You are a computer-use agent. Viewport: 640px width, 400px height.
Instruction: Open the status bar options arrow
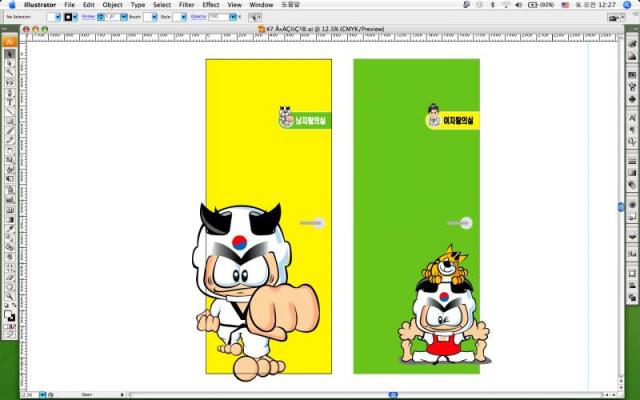pyautogui.click(x=122, y=395)
